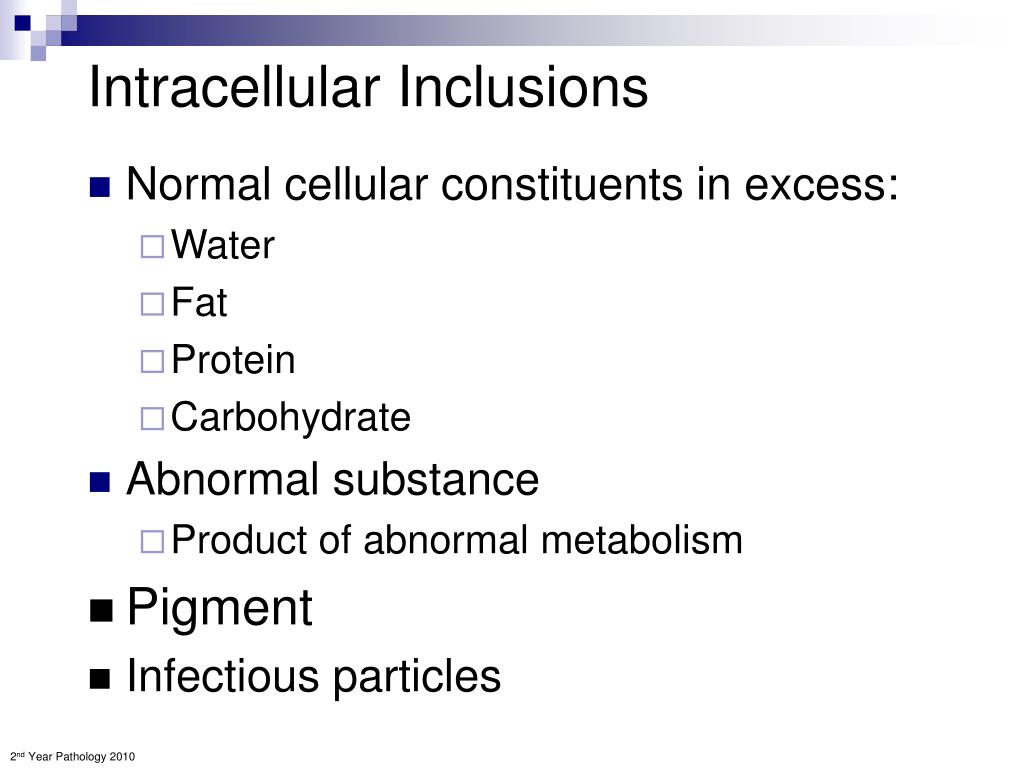
Task: Click the Abnormal substance heading
Action: pyautogui.click(x=332, y=479)
